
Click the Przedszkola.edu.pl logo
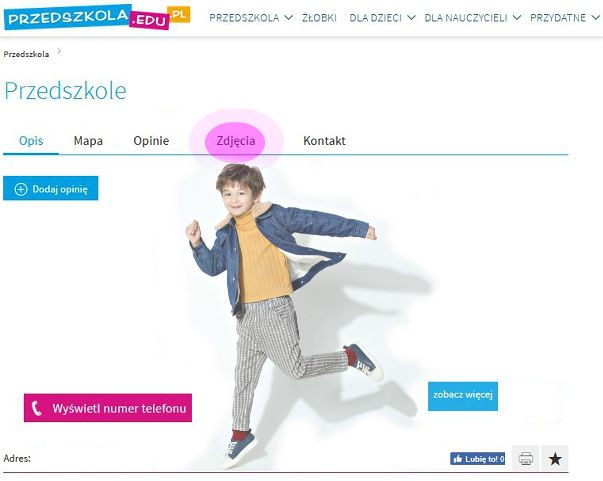pos(97,17)
